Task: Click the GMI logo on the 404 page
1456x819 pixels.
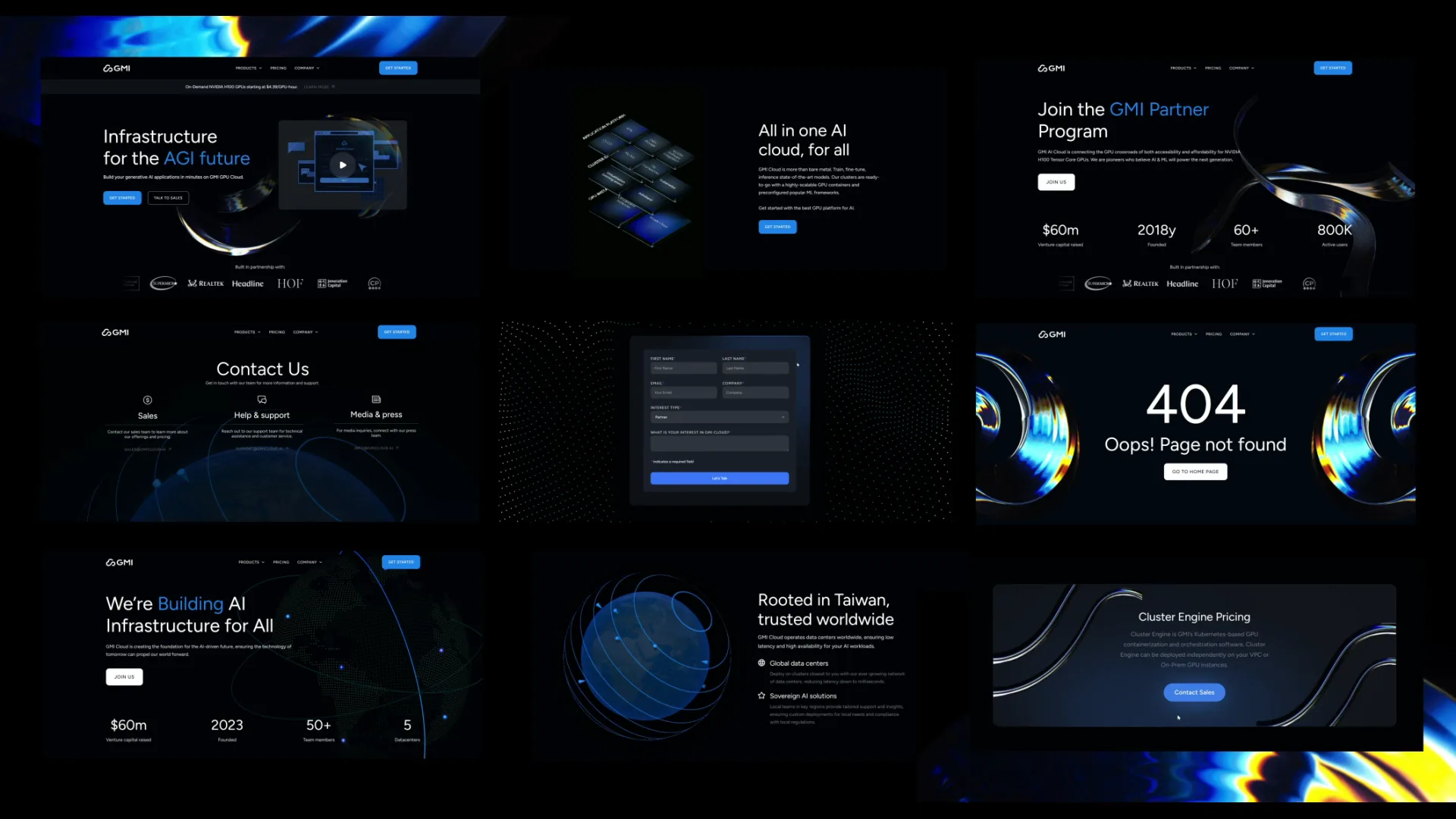Action: (x=1052, y=334)
